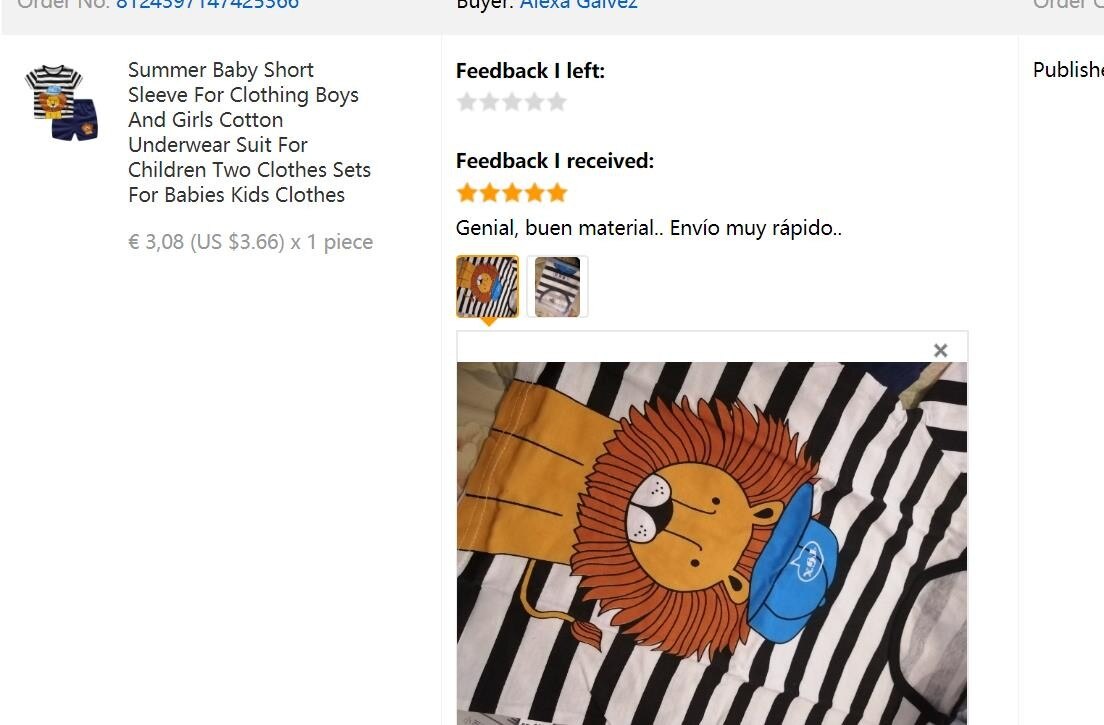Select the fifth gray star for a full rating
This screenshot has width=1104, height=725.
click(x=558, y=101)
